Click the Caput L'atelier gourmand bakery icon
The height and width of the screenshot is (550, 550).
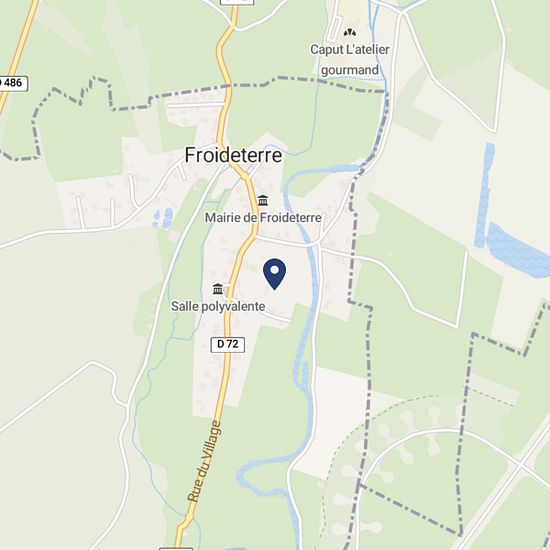(350, 33)
